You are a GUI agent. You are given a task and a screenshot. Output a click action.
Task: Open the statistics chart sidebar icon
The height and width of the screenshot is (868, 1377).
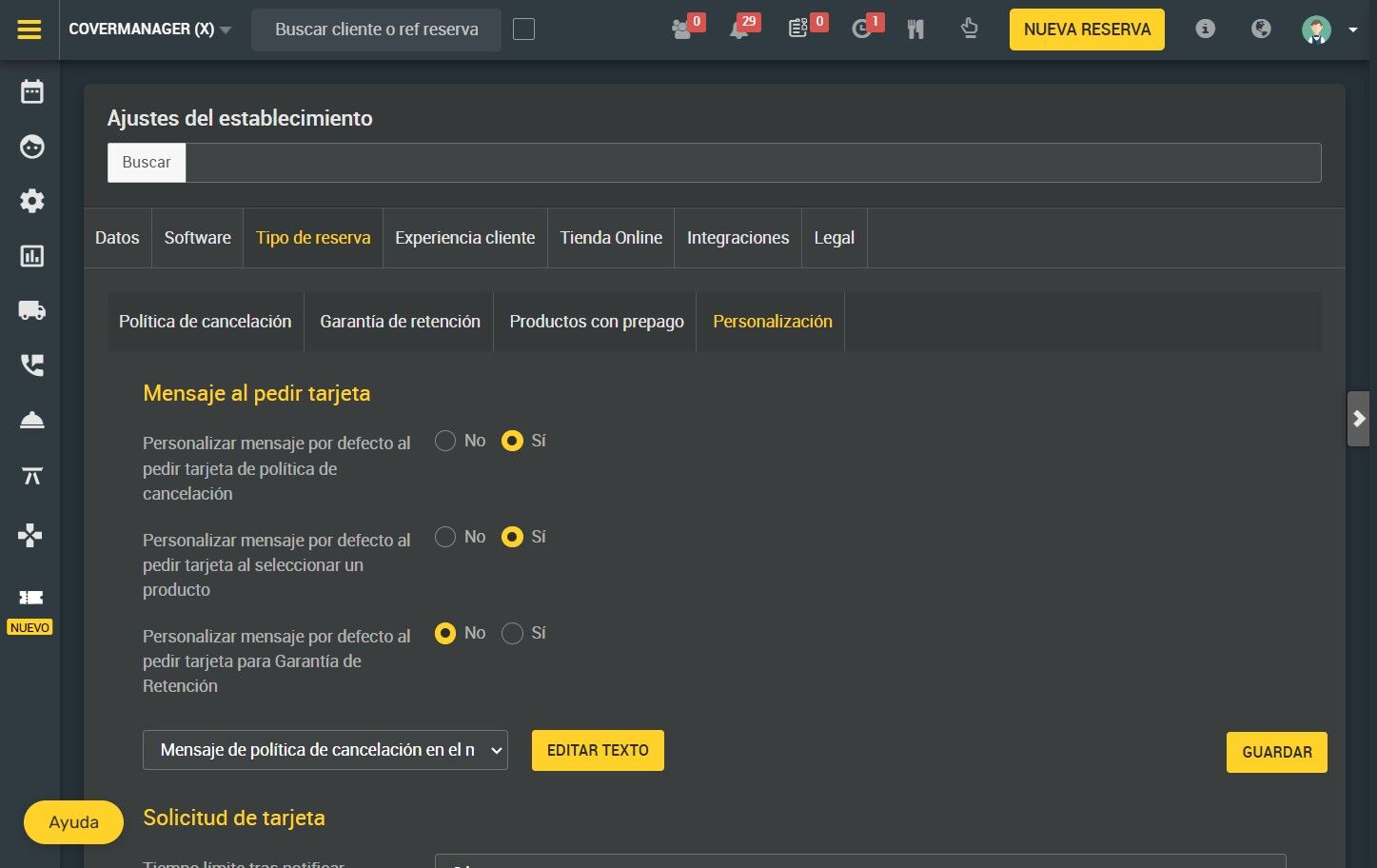pyautogui.click(x=31, y=256)
